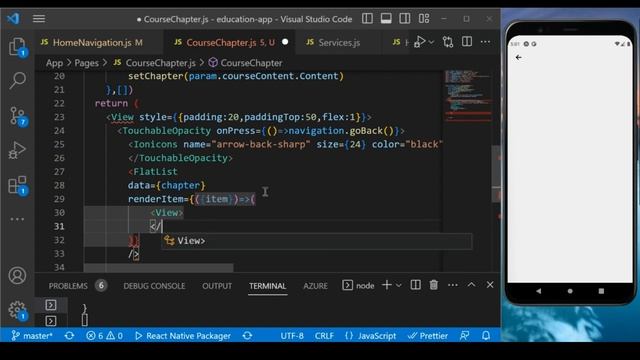Select the TERMINAL panel tab
This screenshot has height=360, width=640.
267,286
